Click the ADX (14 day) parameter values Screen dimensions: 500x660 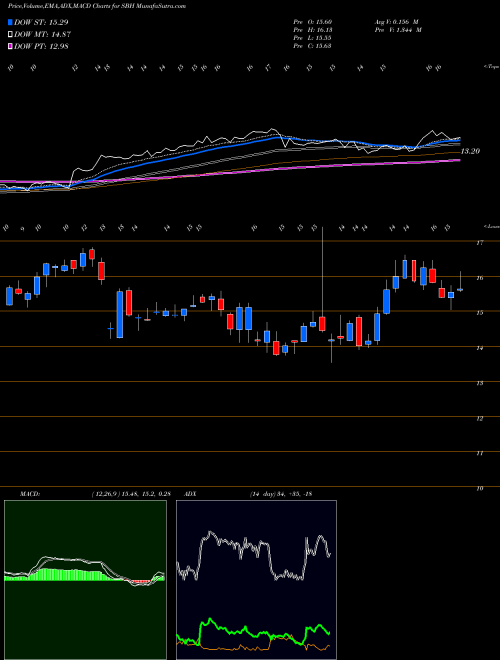point(280,494)
